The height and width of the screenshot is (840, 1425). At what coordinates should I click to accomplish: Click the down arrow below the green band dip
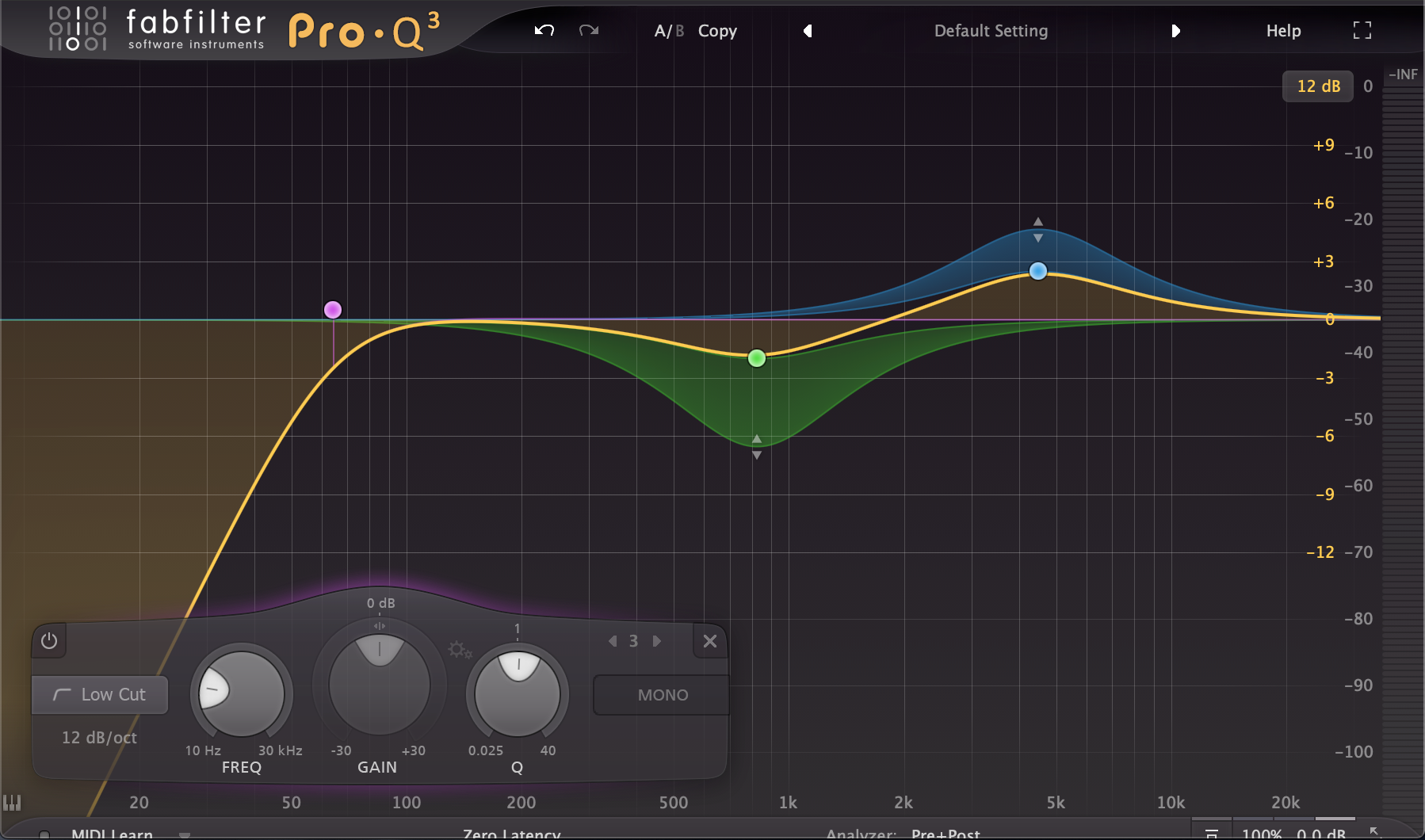[757, 455]
